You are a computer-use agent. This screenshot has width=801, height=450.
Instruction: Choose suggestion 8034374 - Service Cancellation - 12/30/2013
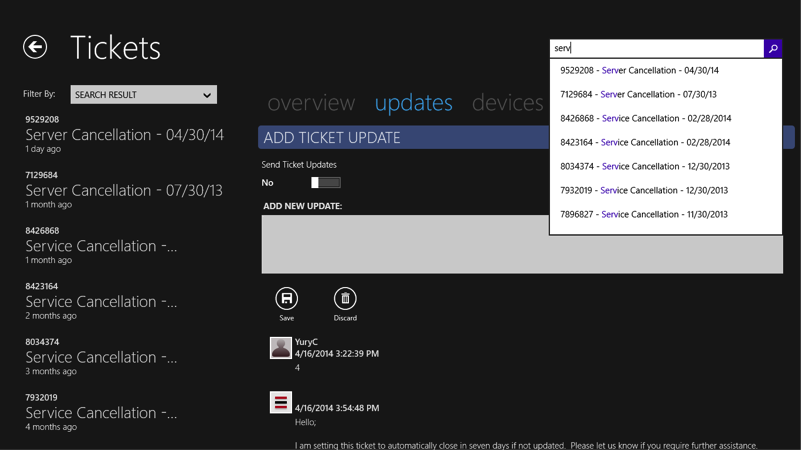pos(666,167)
